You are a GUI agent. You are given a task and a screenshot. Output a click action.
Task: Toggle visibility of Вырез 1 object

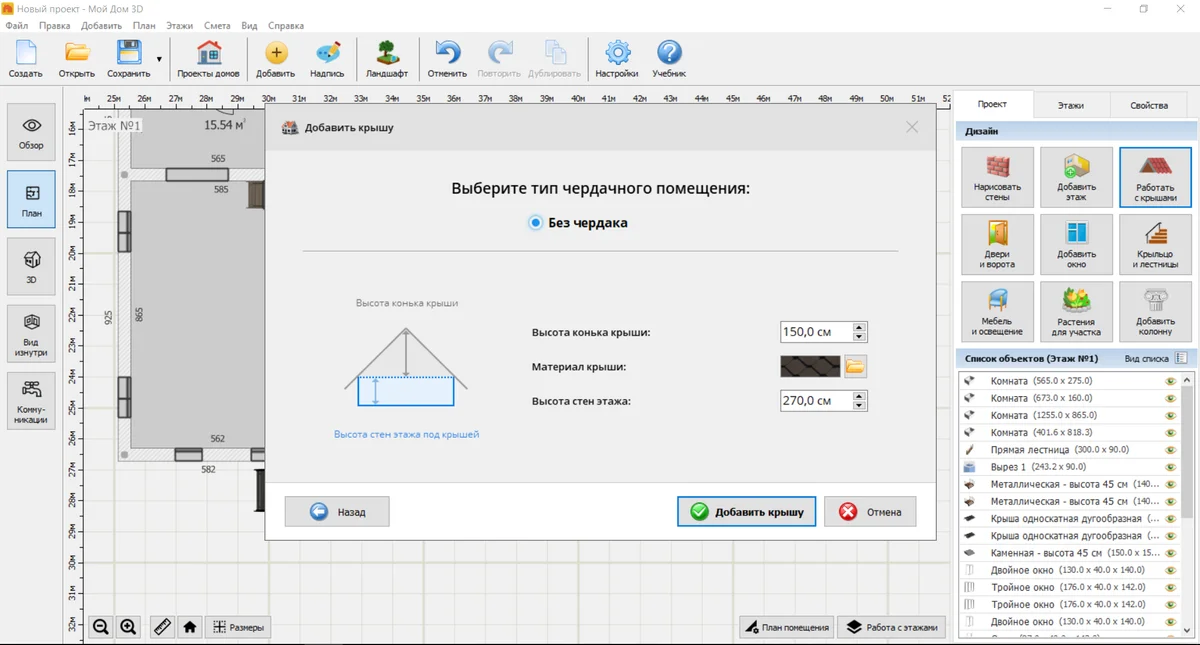[1169, 467]
